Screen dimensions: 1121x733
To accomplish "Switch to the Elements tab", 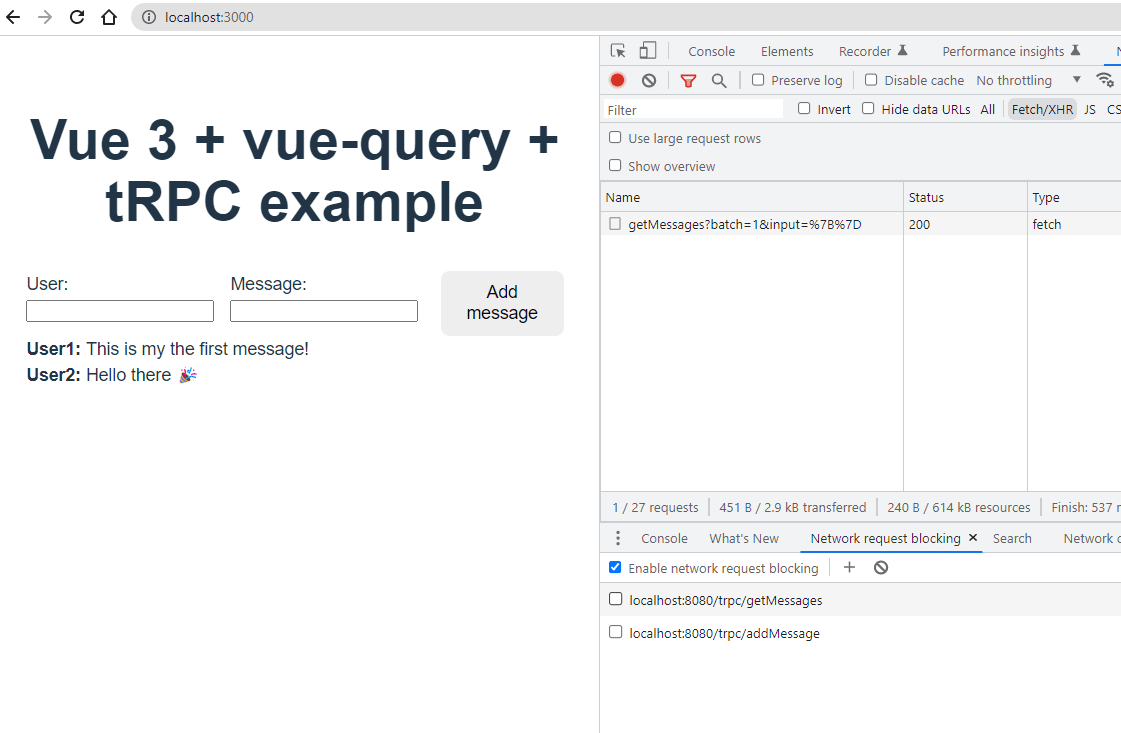I will [x=787, y=51].
